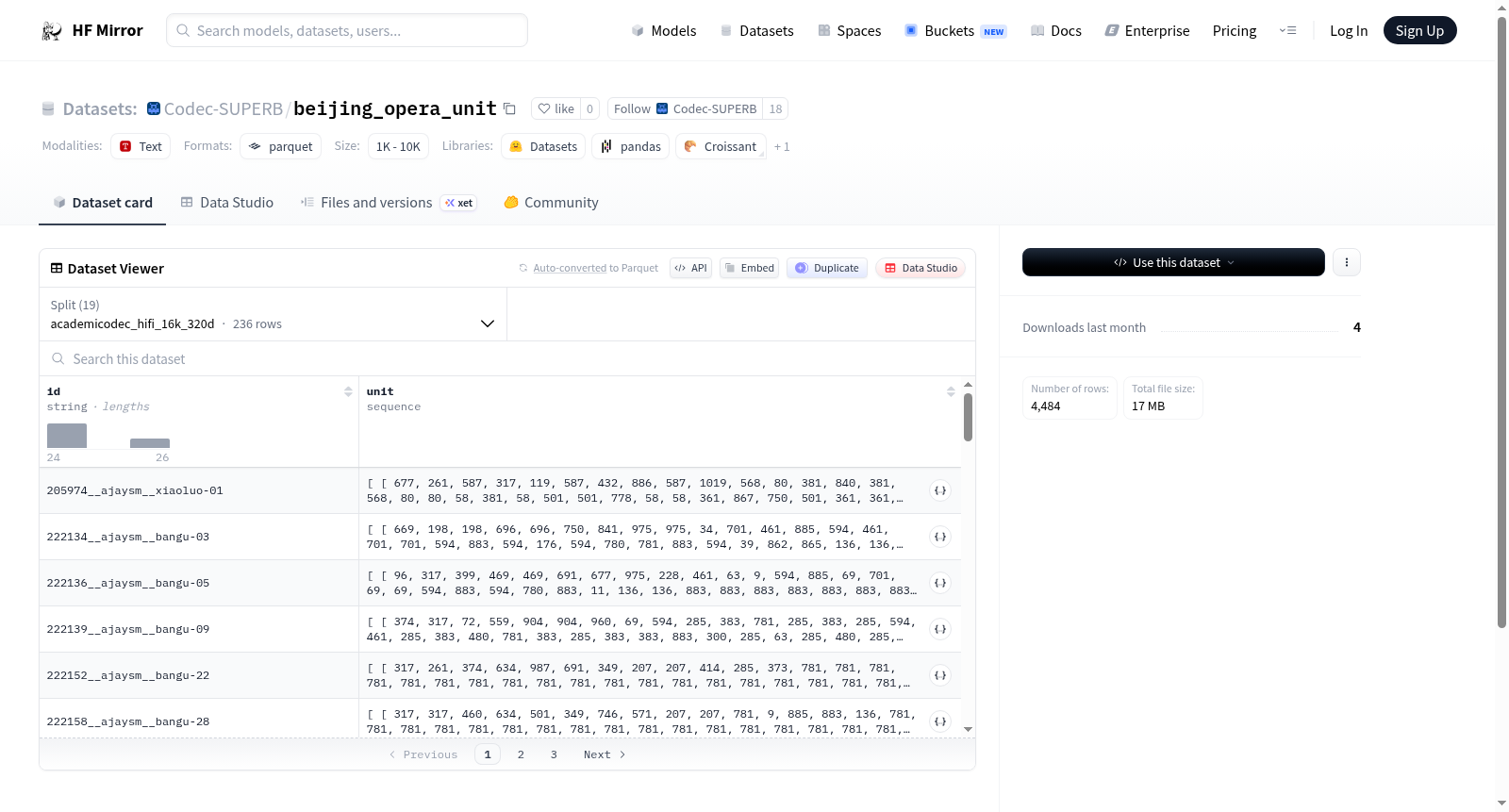Screen dimensions: 1509x812
Task: Open the Codec-SUPERB owner link
Action: coord(224,108)
